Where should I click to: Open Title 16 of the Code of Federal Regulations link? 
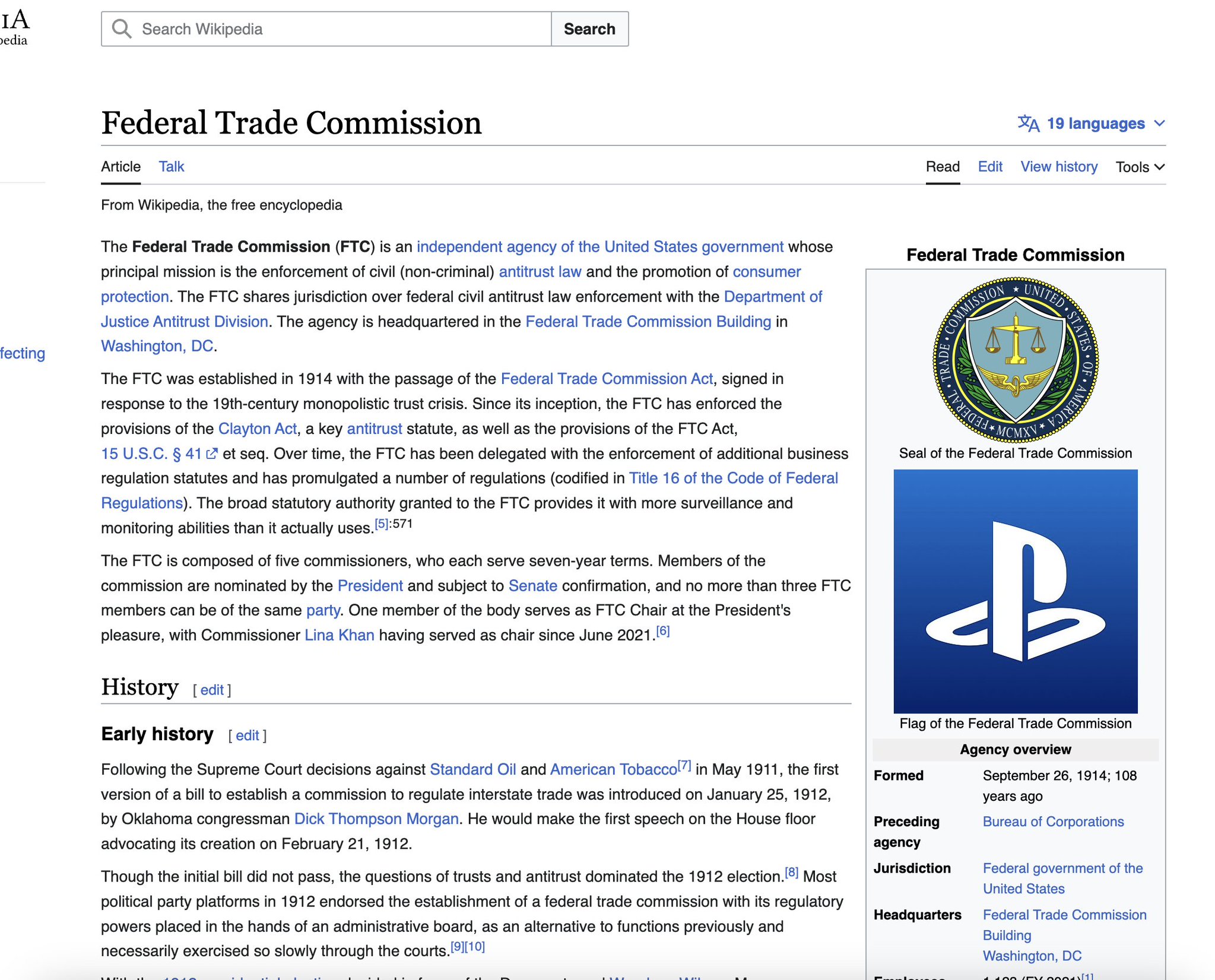coord(733,478)
